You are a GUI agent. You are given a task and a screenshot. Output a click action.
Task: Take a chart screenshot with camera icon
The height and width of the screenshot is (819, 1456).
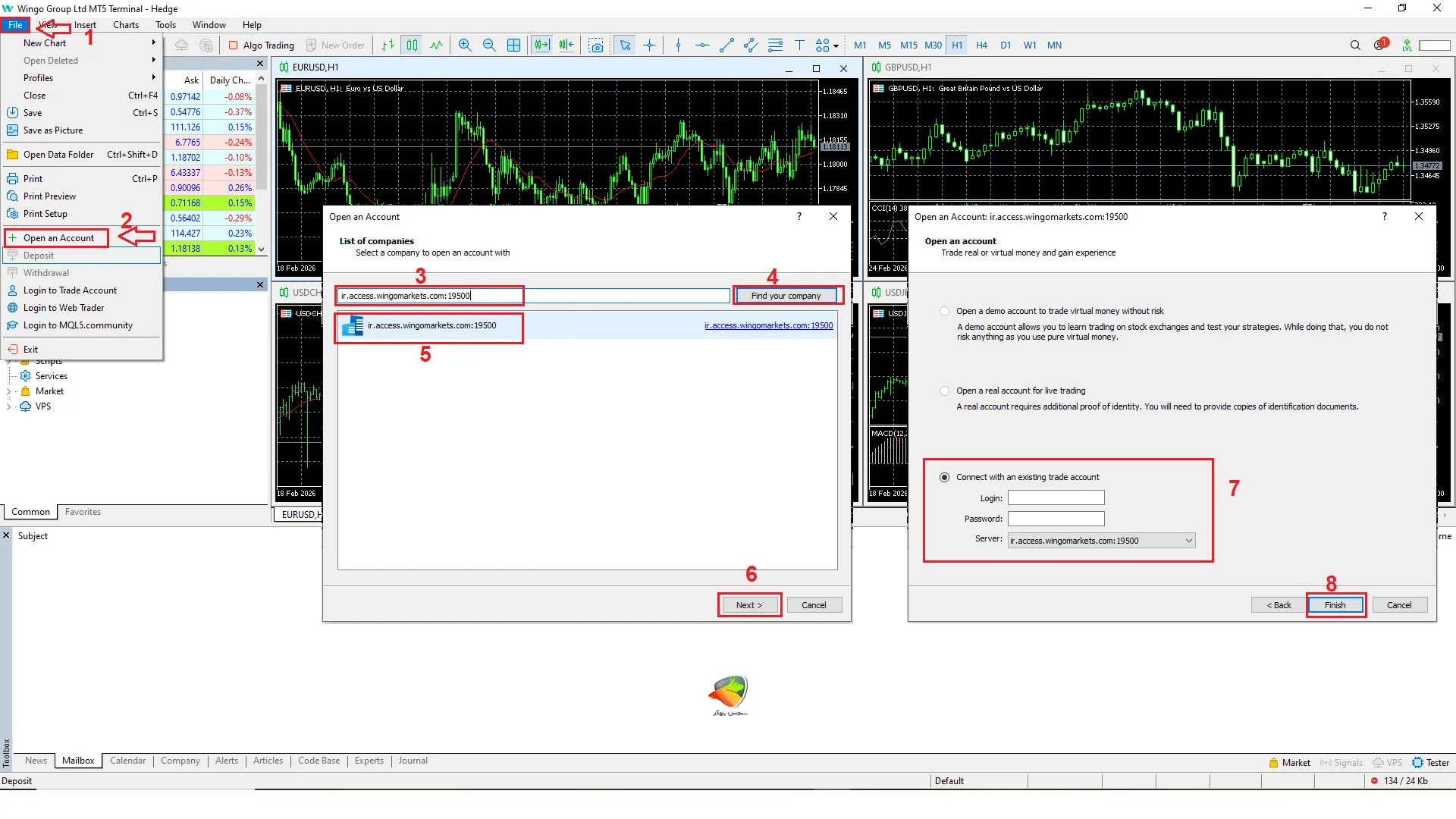click(596, 45)
